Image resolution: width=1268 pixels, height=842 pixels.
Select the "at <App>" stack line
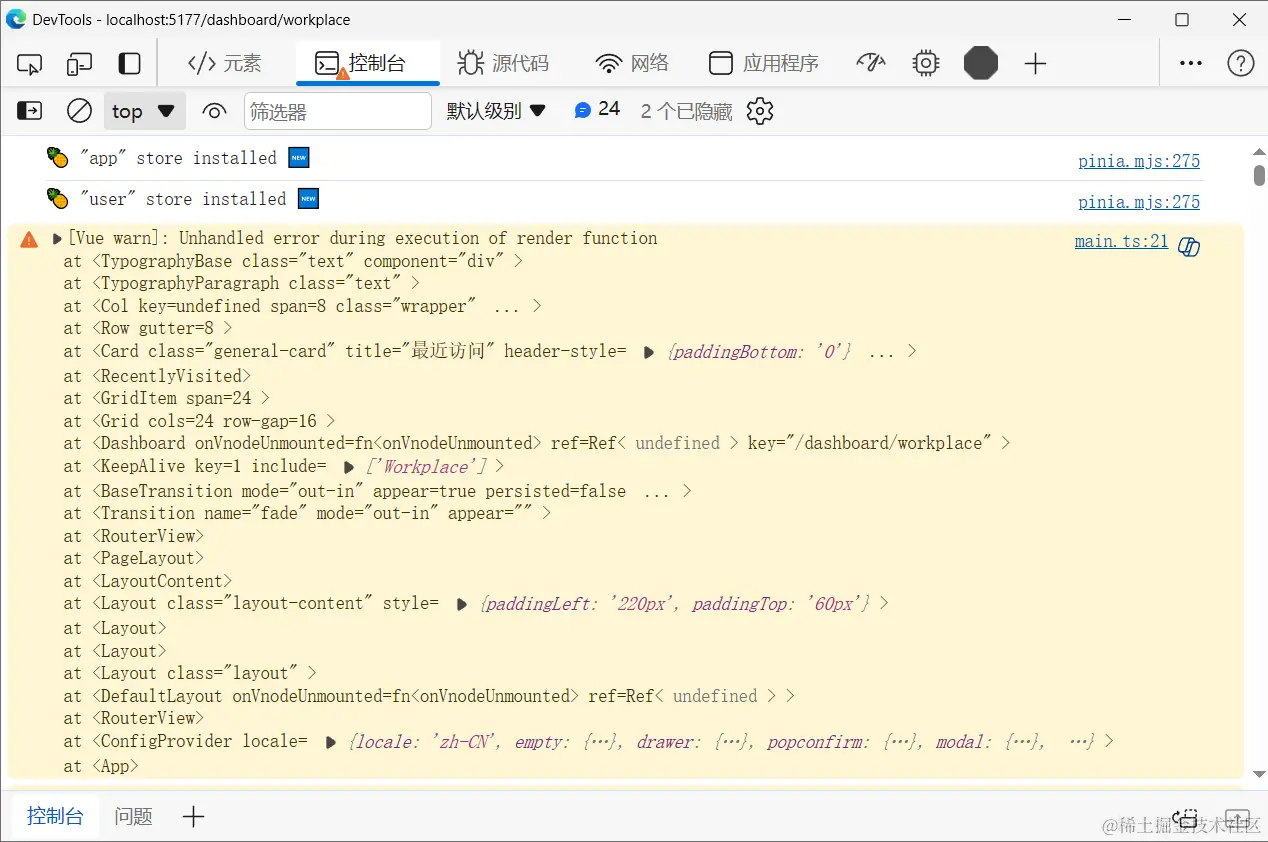(x=101, y=766)
